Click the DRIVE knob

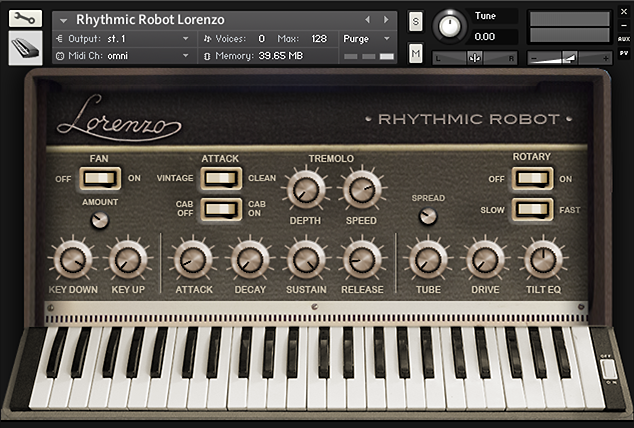(x=485, y=259)
